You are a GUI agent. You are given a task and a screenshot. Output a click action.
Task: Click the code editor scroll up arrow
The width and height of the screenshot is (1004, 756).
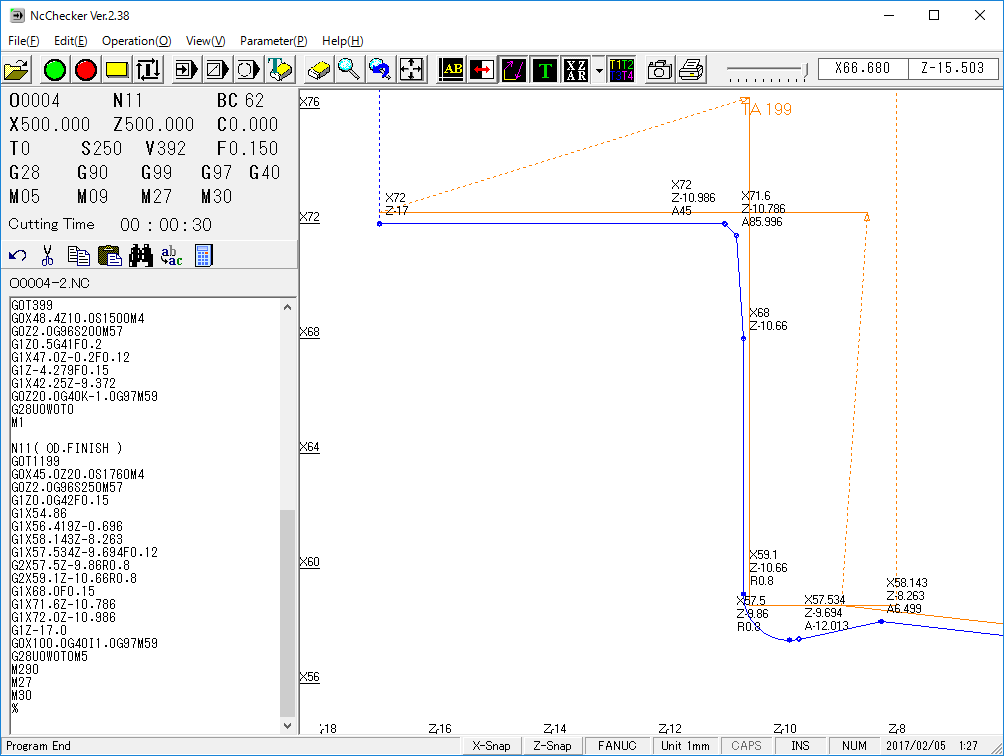287,307
